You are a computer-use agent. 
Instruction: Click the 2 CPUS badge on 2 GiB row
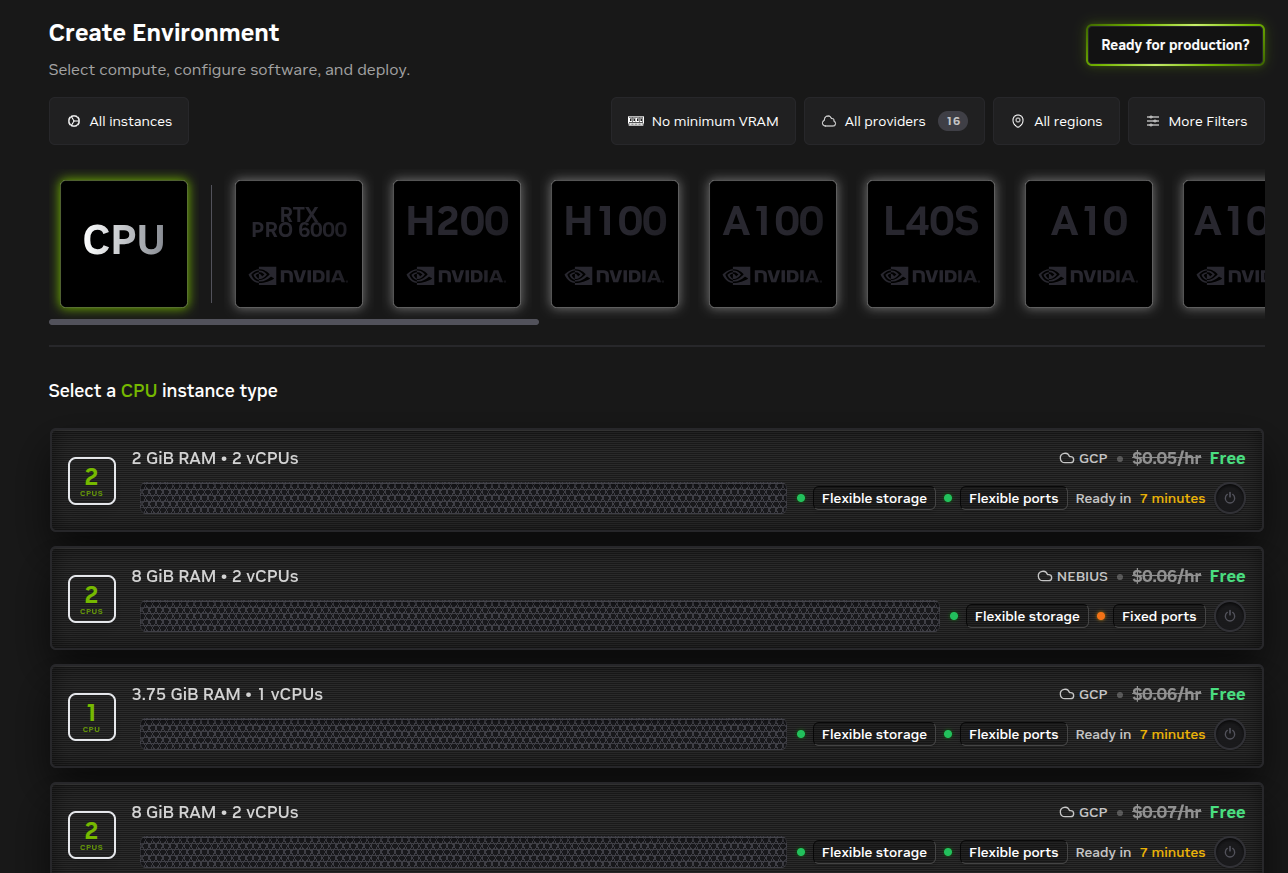click(x=92, y=481)
